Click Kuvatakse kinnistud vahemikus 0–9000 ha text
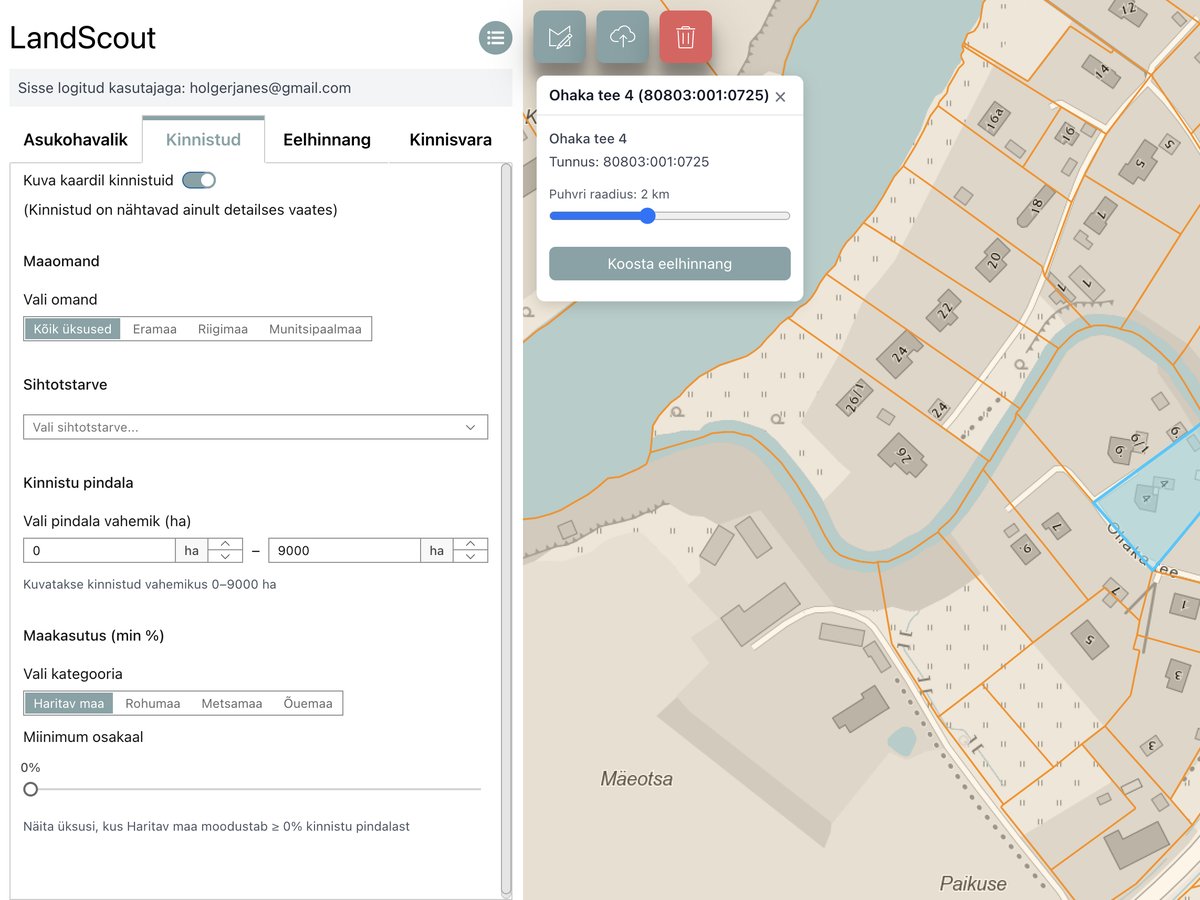 click(150, 584)
